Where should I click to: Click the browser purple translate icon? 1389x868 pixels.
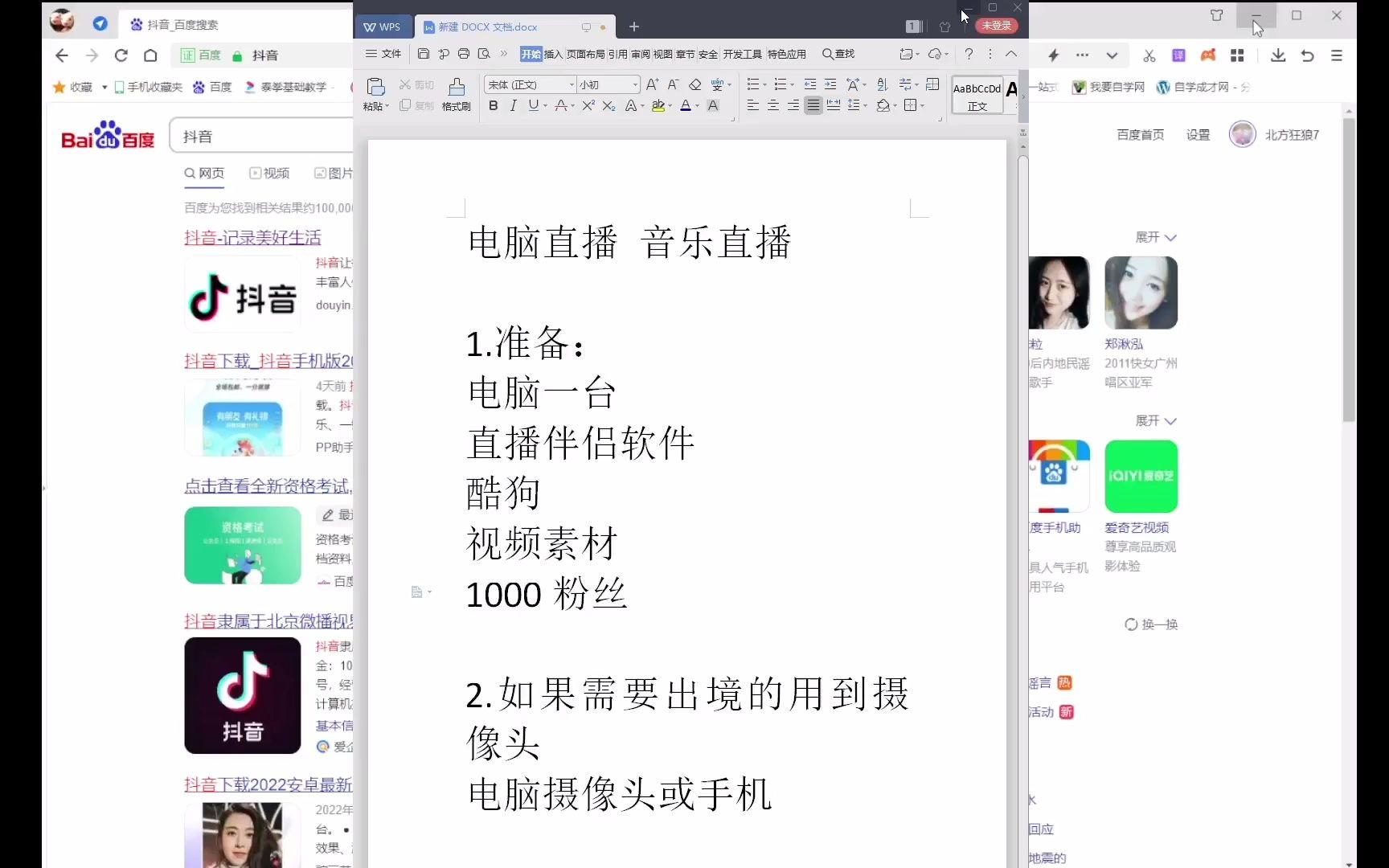pyautogui.click(x=1178, y=55)
